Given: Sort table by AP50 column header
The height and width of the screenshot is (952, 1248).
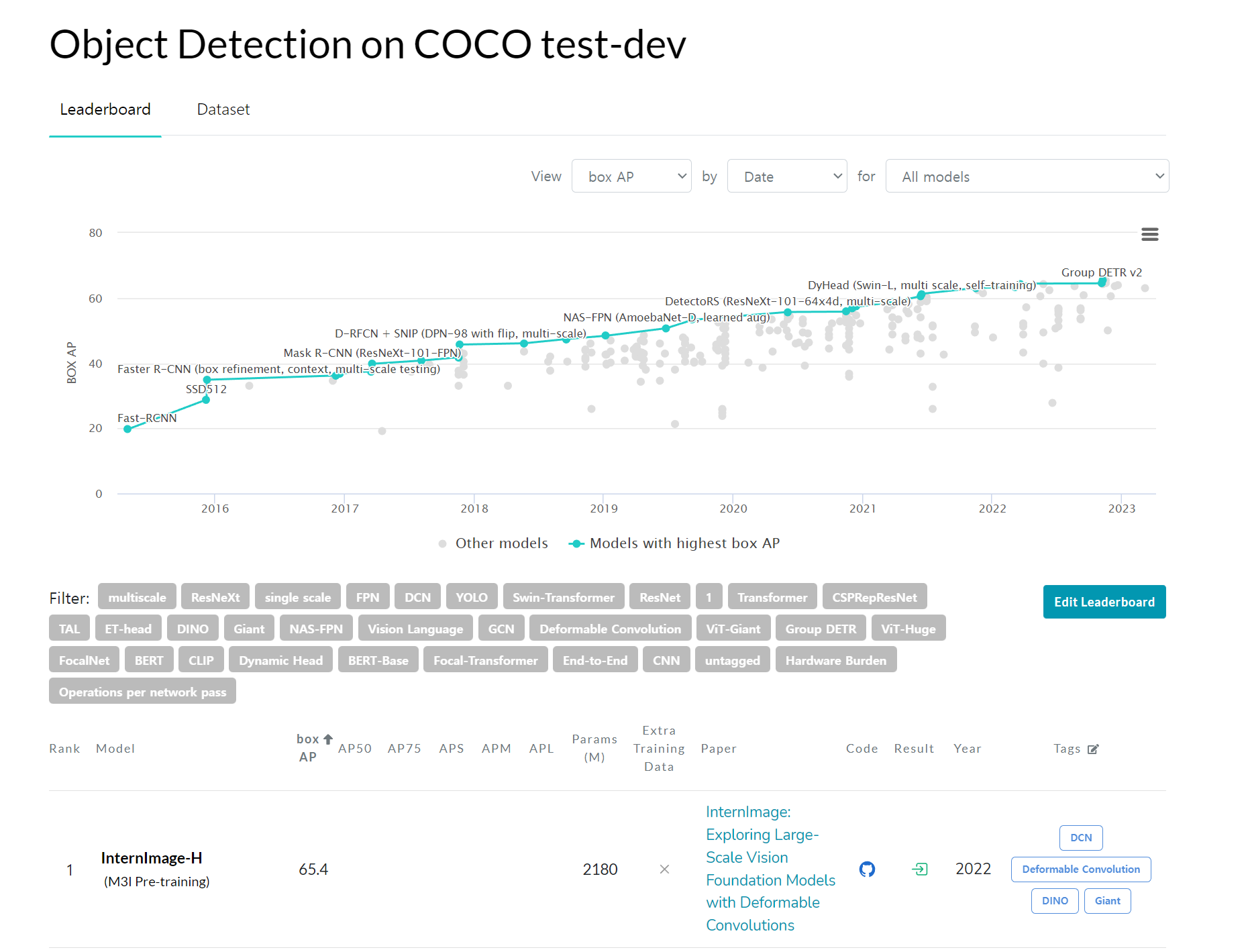Looking at the screenshot, I should [354, 749].
